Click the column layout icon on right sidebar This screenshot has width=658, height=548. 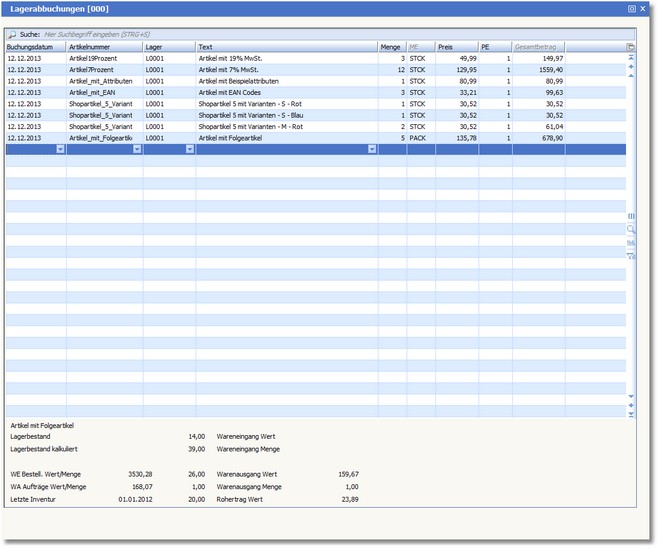(631, 216)
